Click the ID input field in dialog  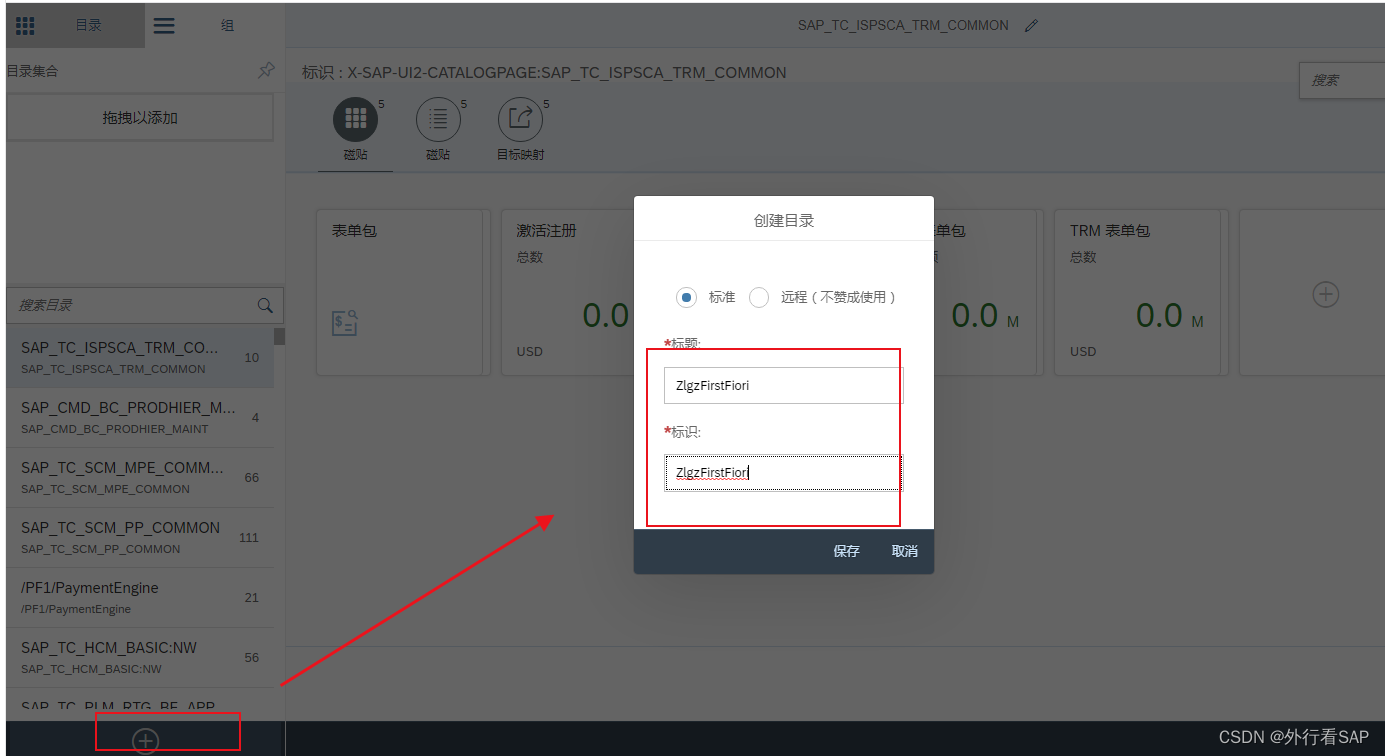(783, 472)
